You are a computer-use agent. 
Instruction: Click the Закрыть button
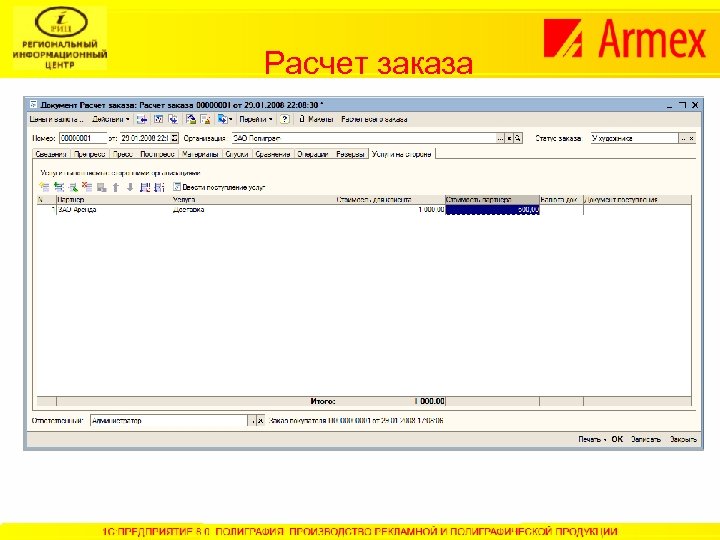click(683, 439)
